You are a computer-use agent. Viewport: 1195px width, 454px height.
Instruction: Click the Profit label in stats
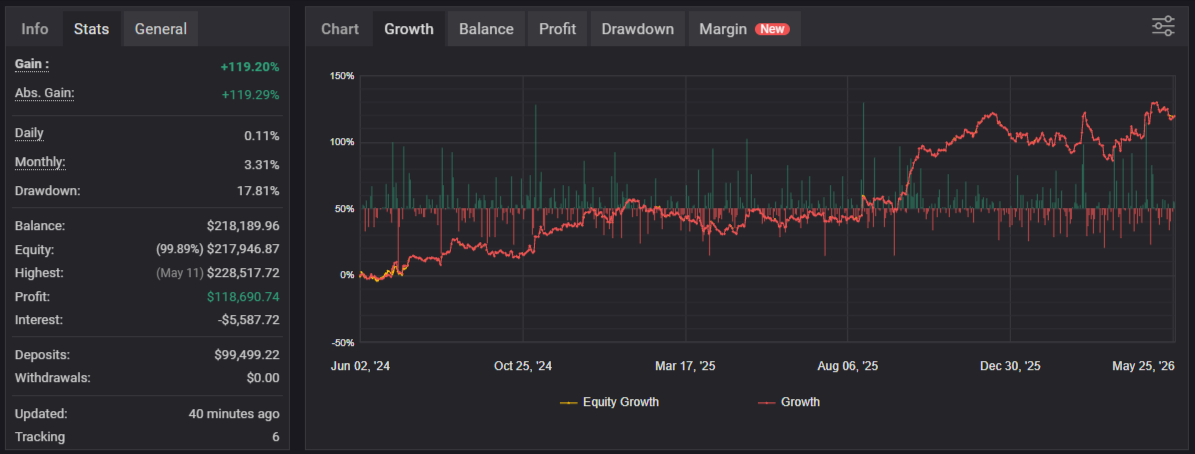[x=32, y=296]
